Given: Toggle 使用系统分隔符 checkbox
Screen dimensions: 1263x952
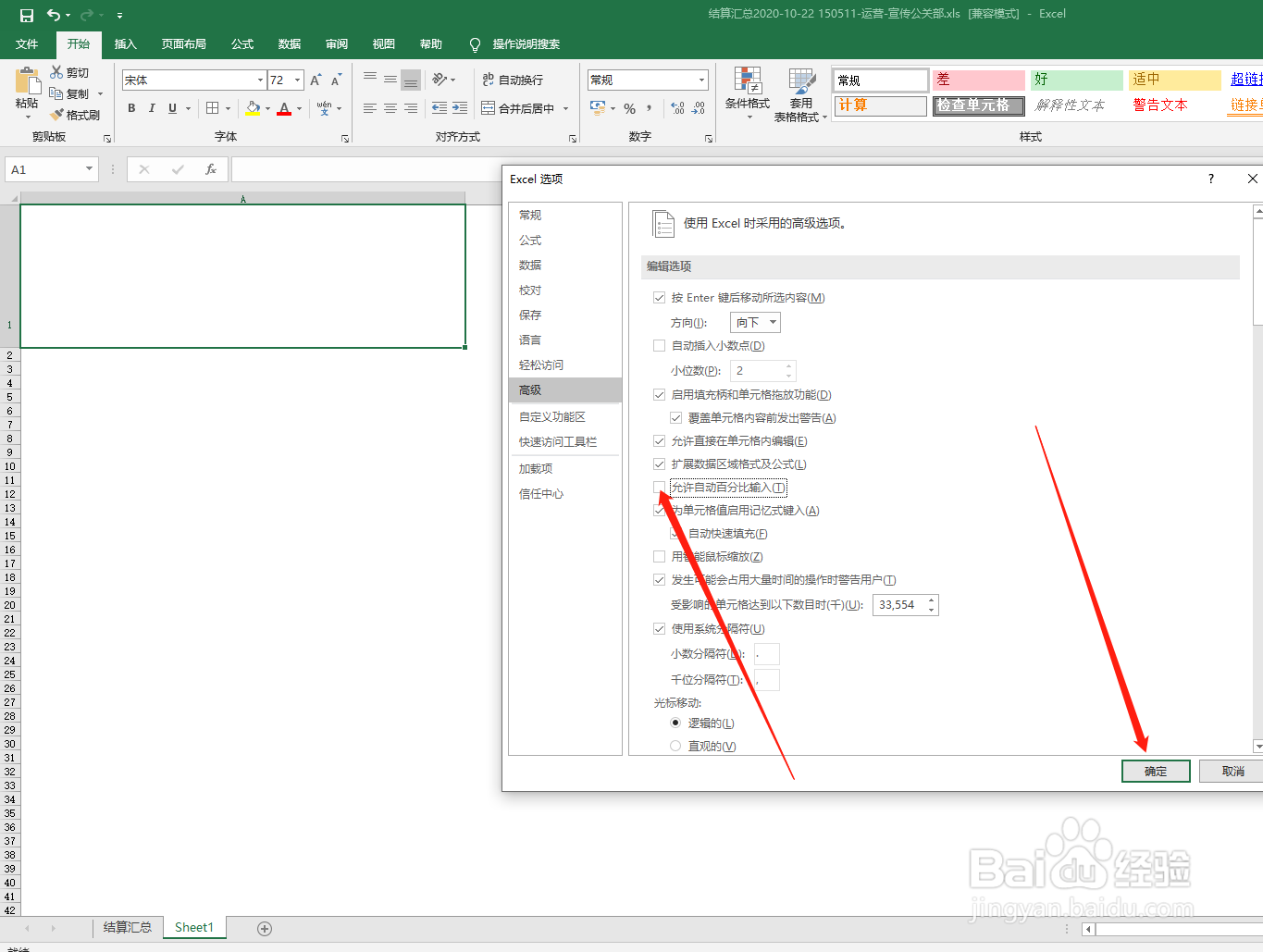Looking at the screenshot, I should (660, 629).
